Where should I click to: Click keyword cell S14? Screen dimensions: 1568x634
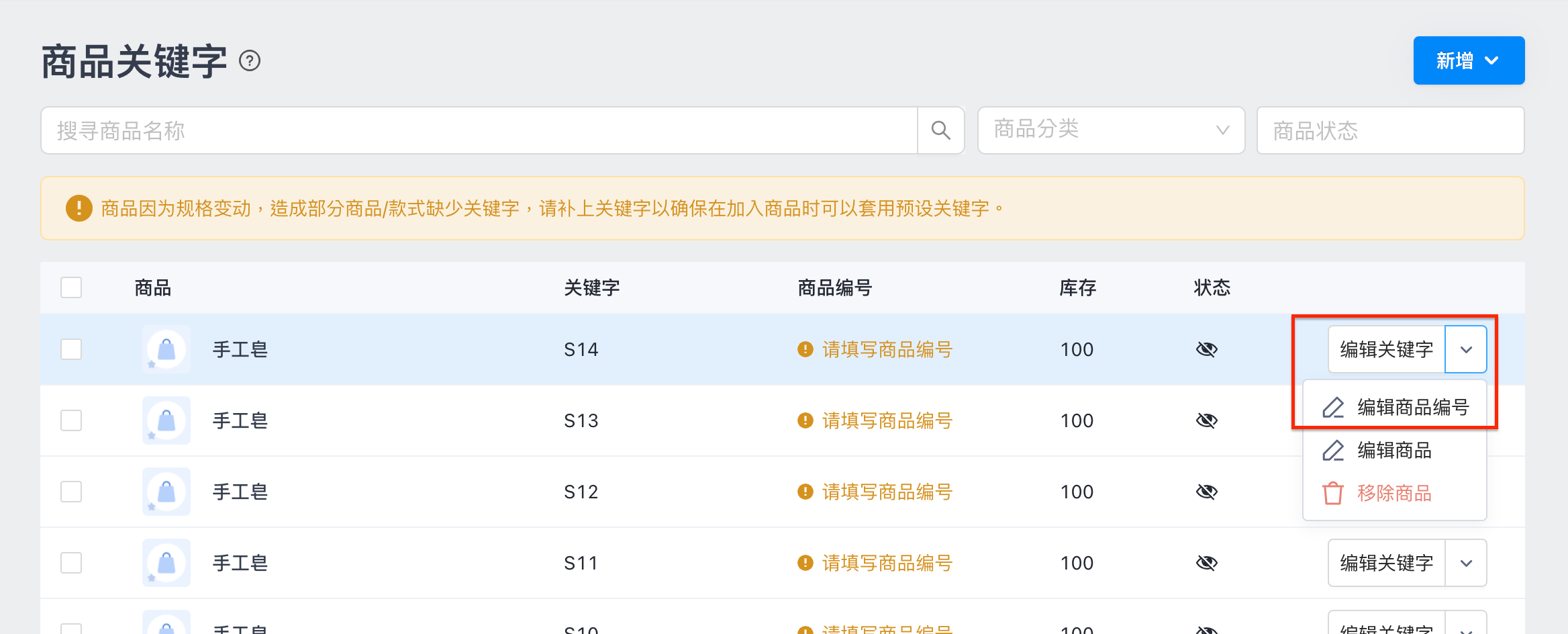pos(581,349)
